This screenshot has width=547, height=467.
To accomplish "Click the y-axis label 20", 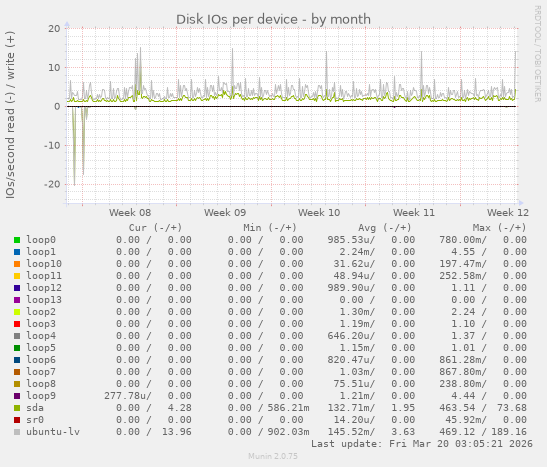I will (x=54, y=29).
